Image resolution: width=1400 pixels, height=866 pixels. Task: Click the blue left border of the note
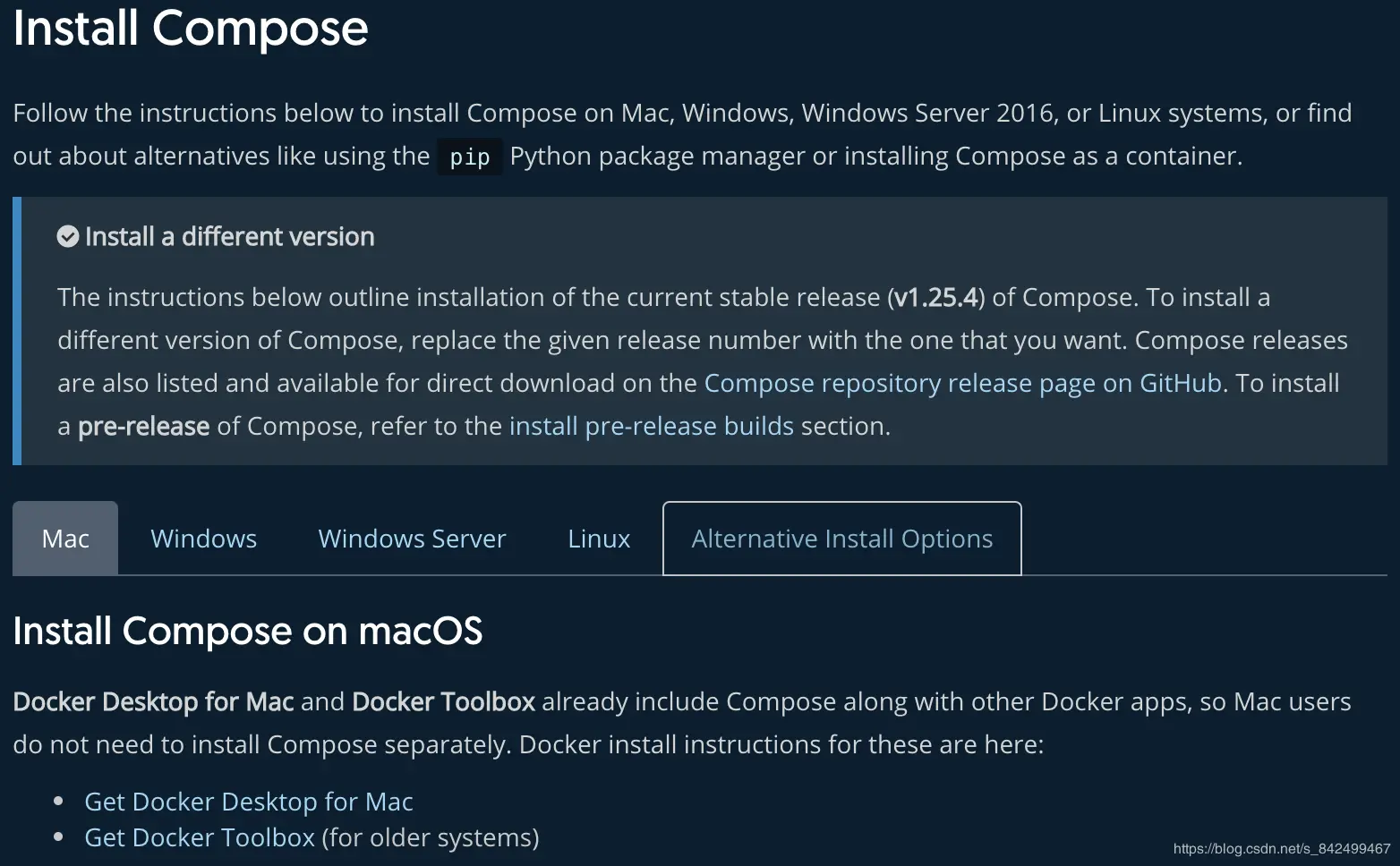pos(17,331)
